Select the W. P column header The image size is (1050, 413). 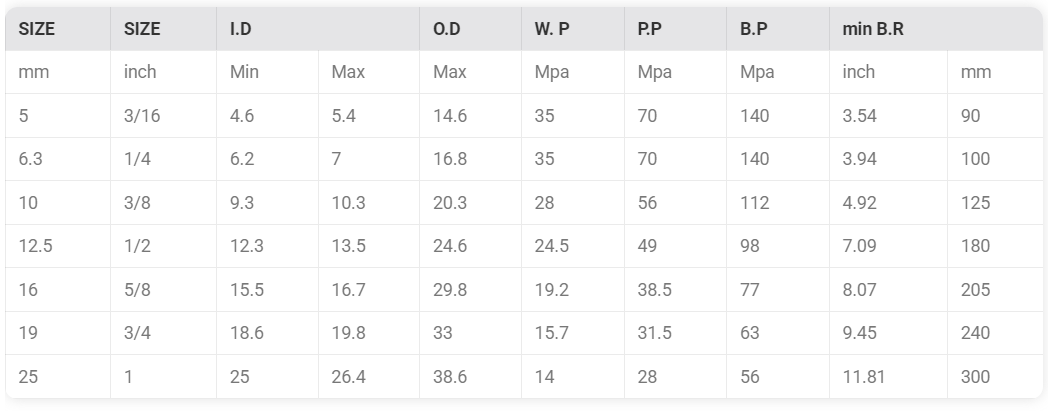(573, 29)
